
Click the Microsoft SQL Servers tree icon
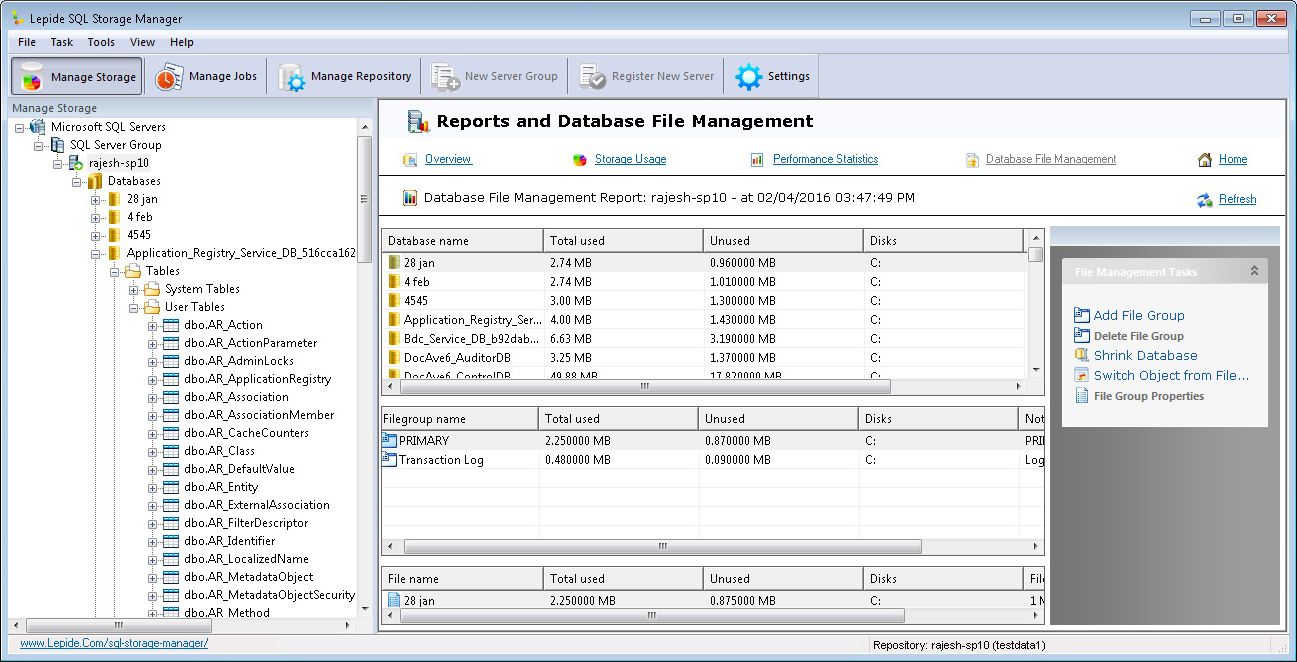(38, 127)
